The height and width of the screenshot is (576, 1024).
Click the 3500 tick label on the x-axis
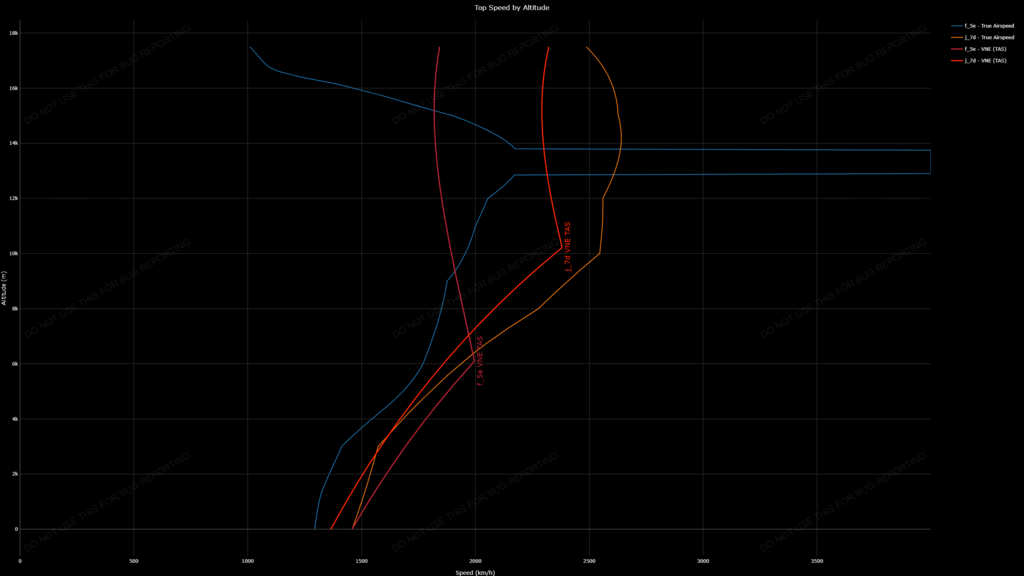pos(817,562)
